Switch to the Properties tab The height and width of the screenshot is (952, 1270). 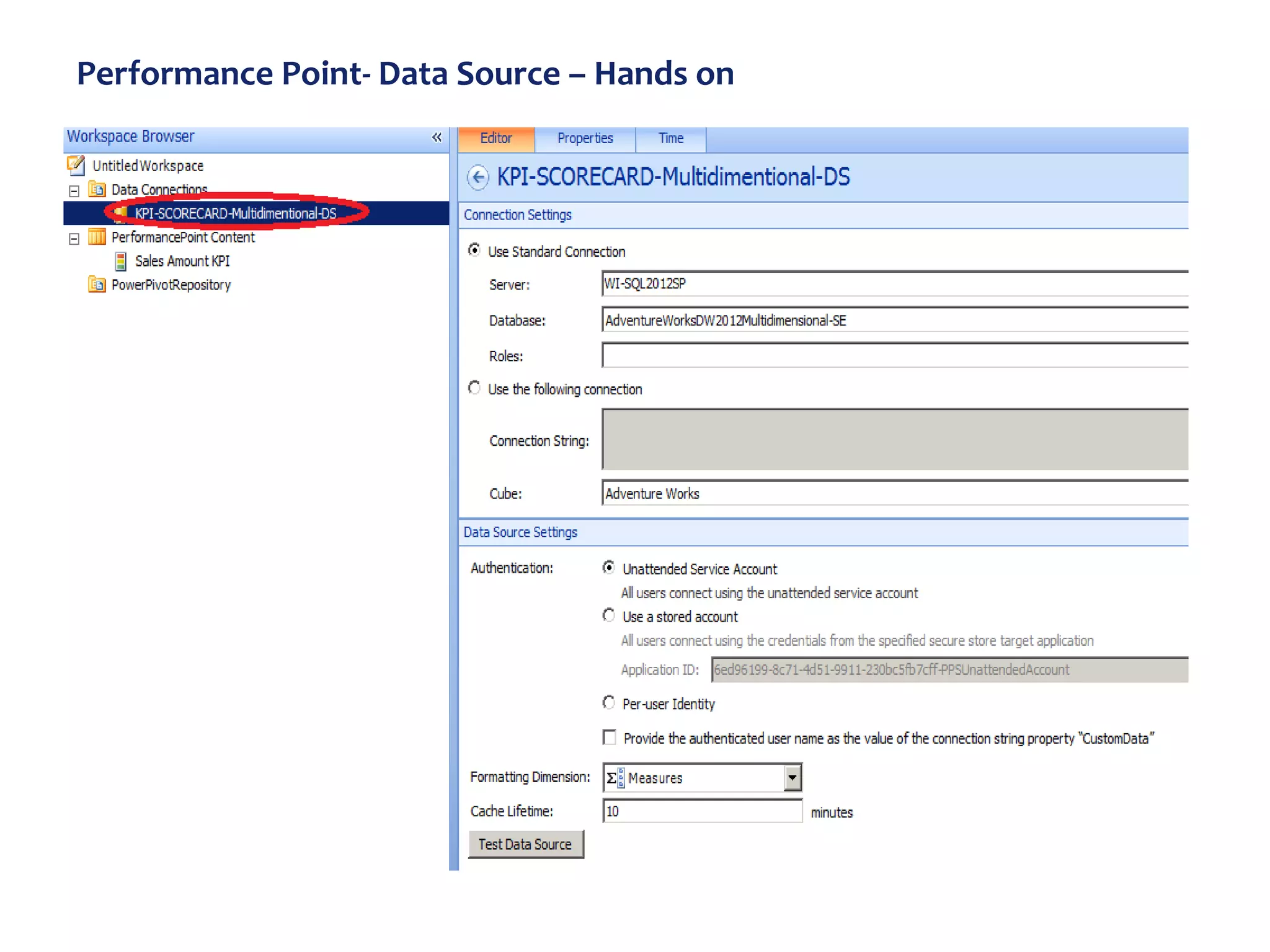pyautogui.click(x=585, y=139)
